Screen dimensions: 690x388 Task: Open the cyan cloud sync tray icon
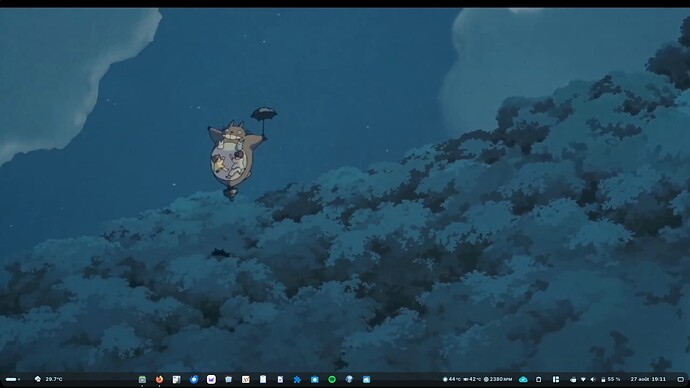point(523,379)
